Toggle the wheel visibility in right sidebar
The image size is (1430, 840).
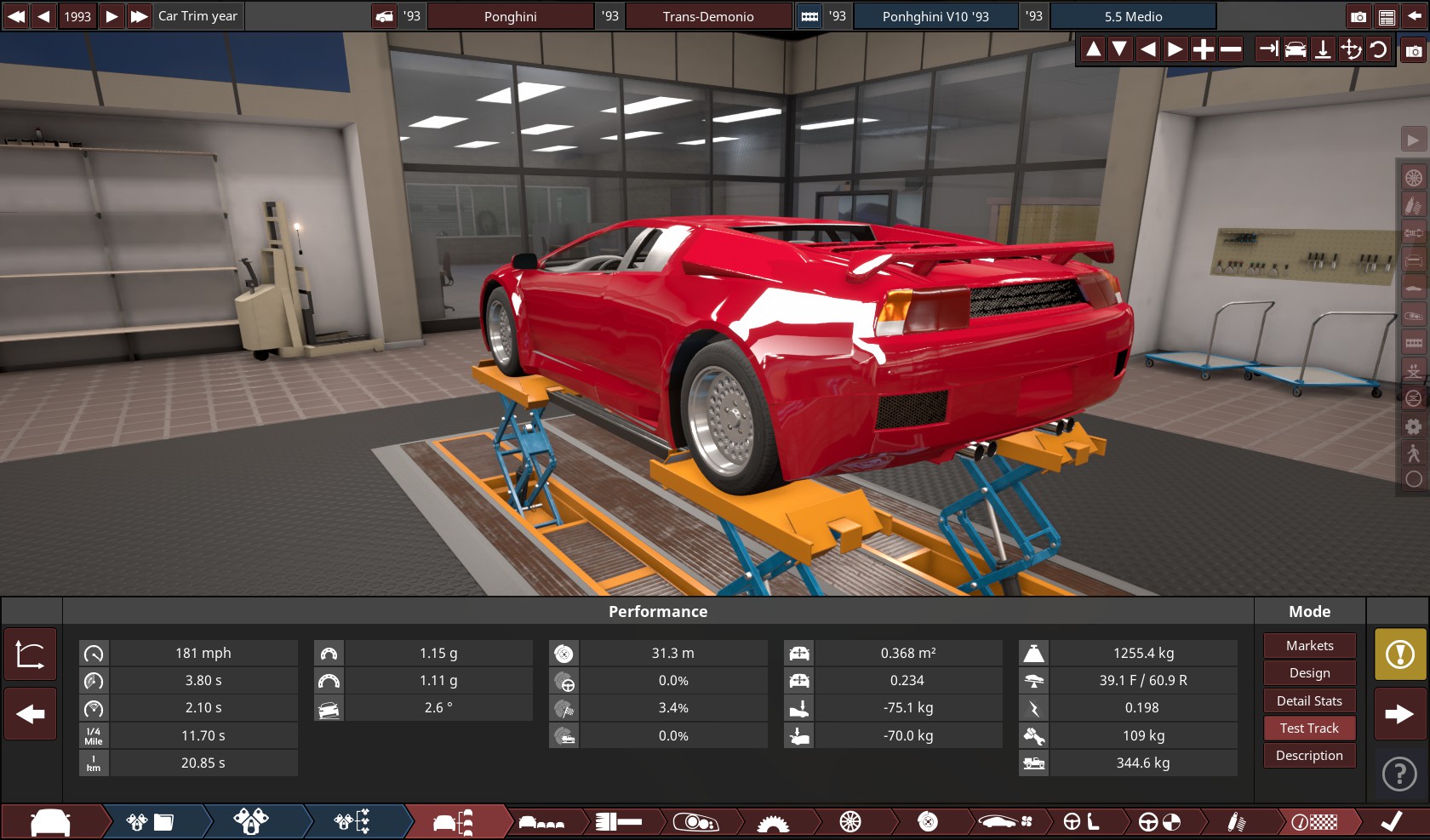(1414, 178)
